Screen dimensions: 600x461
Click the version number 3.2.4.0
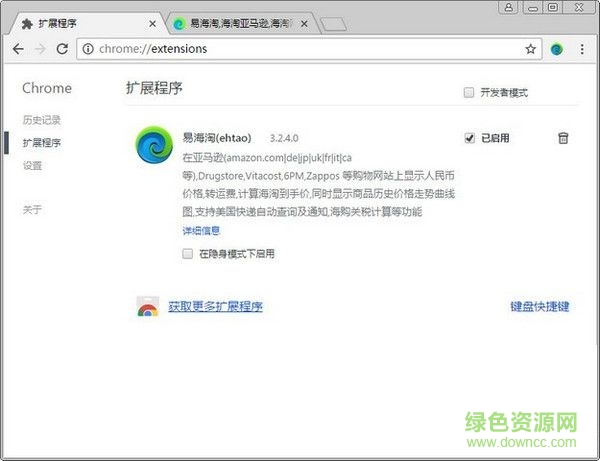coord(284,138)
